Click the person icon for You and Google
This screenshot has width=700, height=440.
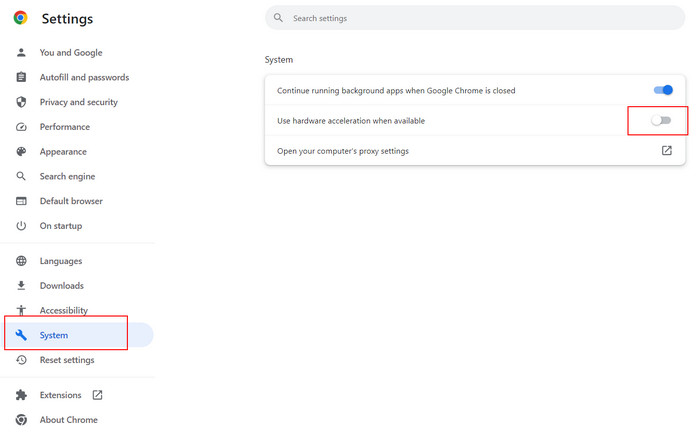pos(21,53)
